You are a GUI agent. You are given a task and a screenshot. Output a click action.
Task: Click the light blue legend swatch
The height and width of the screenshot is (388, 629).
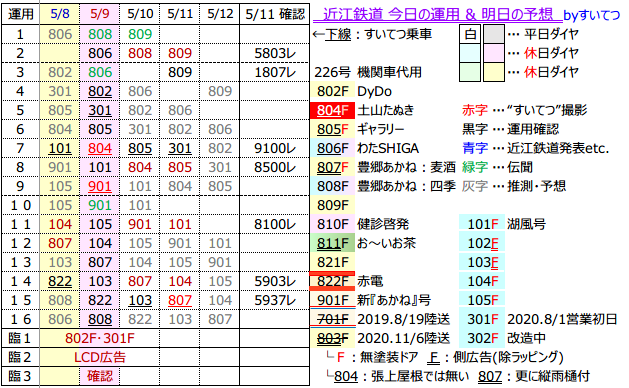470,53
